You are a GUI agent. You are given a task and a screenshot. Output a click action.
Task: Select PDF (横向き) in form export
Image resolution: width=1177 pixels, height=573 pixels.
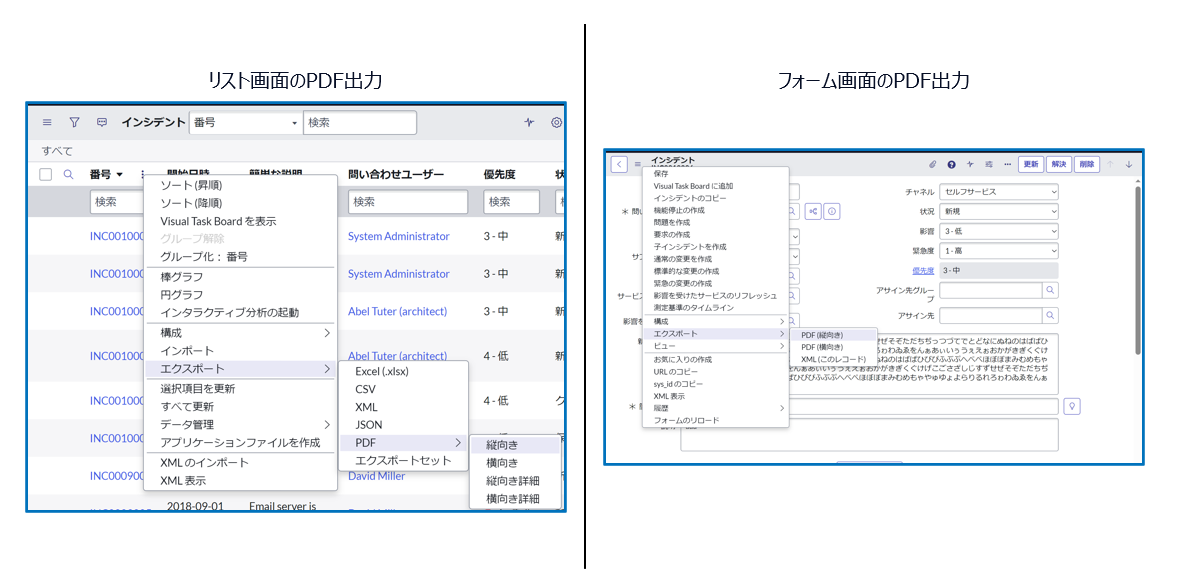tap(823, 347)
